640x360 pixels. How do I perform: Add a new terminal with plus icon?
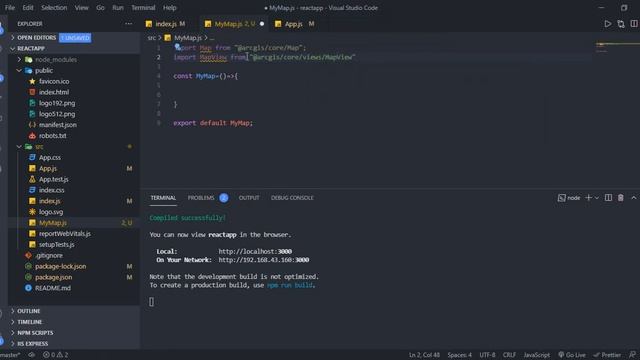point(588,198)
